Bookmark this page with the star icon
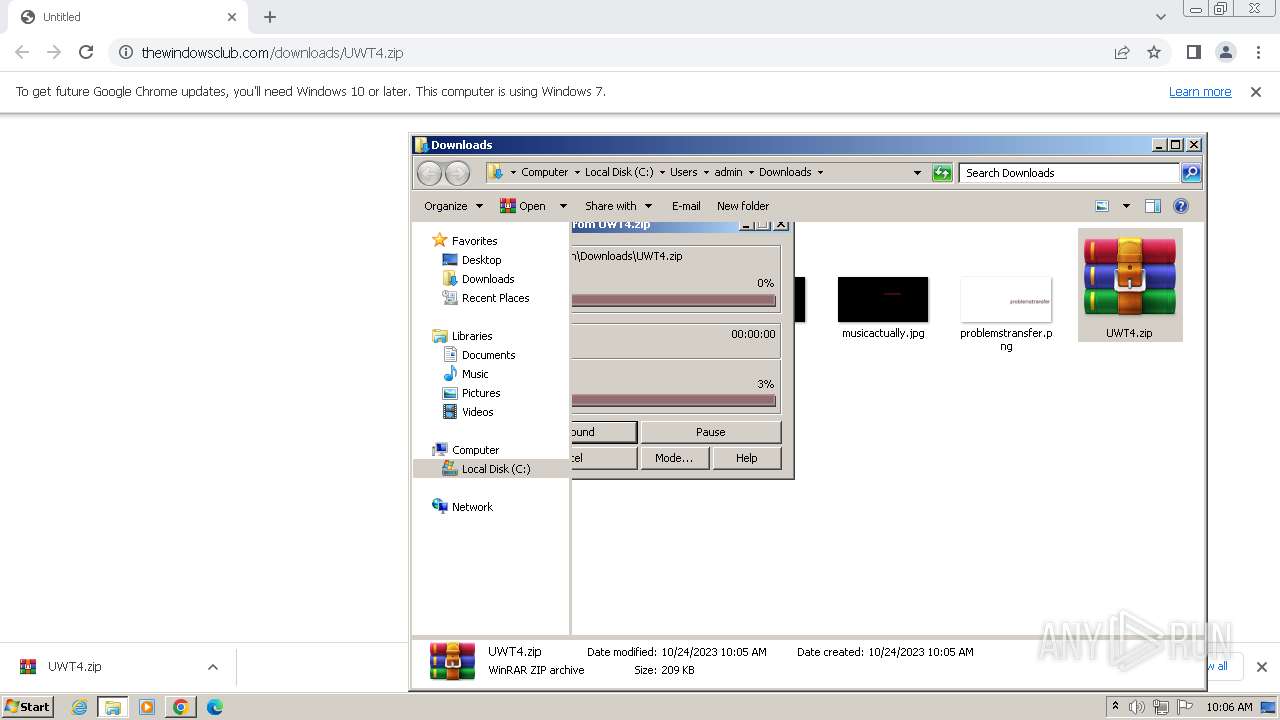 pos(1154,52)
